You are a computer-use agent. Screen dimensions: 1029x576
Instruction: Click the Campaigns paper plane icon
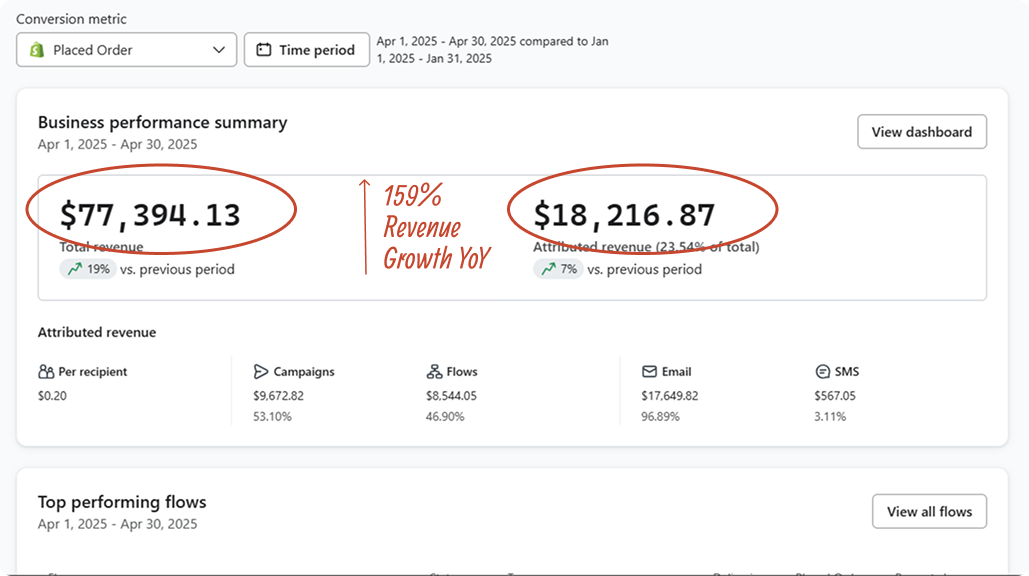click(x=261, y=372)
